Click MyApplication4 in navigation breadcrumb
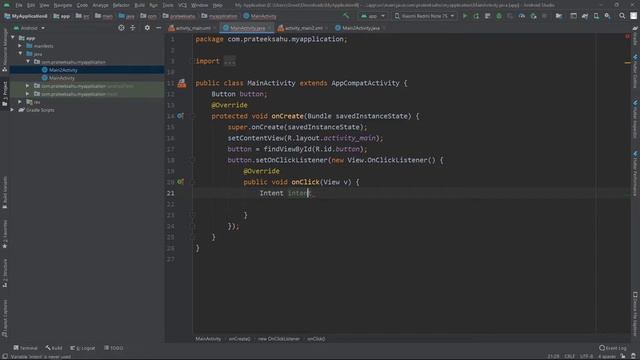This screenshot has width=640, height=360. [26, 16]
